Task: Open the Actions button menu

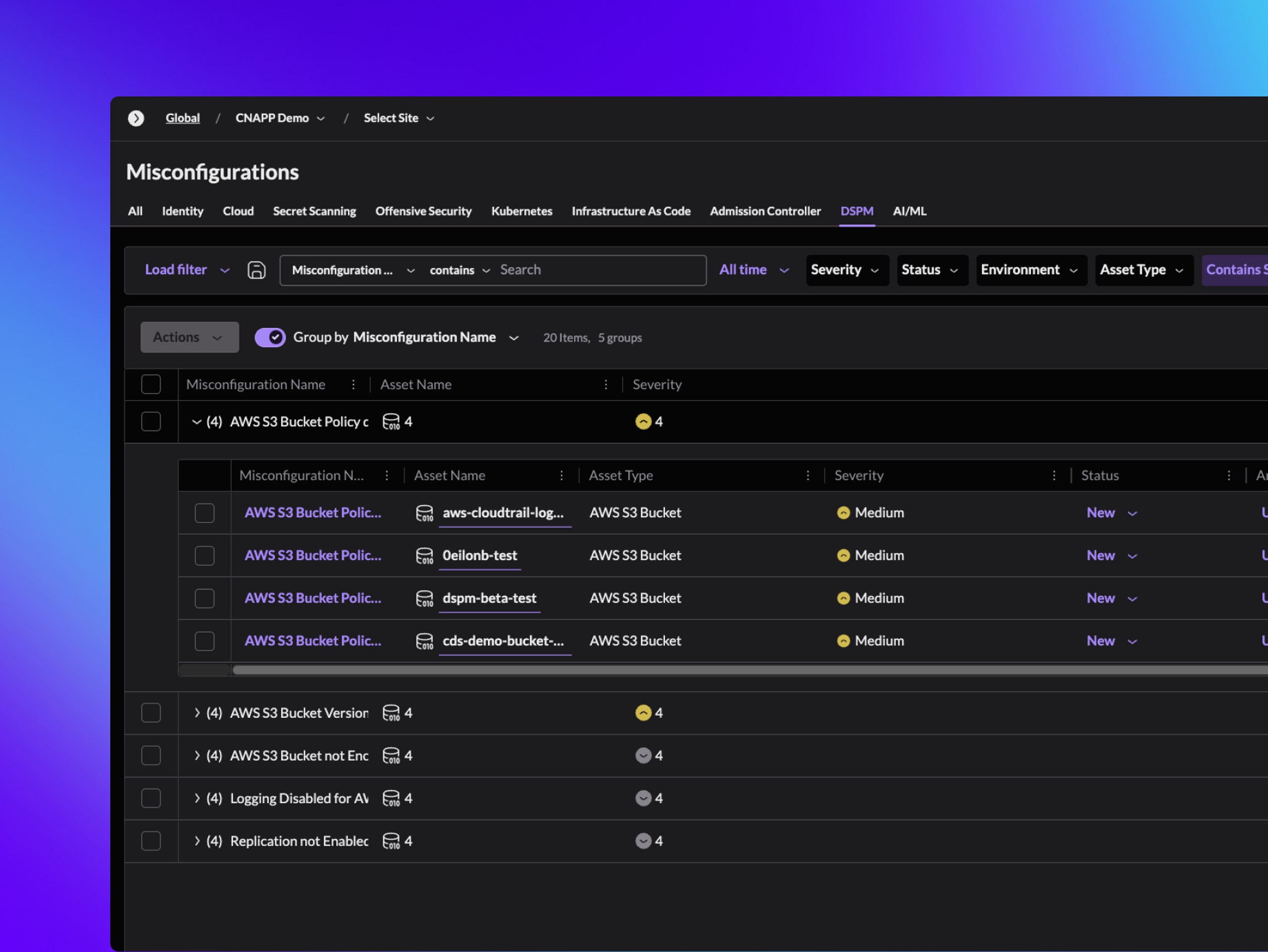Action: pos(190,338)
